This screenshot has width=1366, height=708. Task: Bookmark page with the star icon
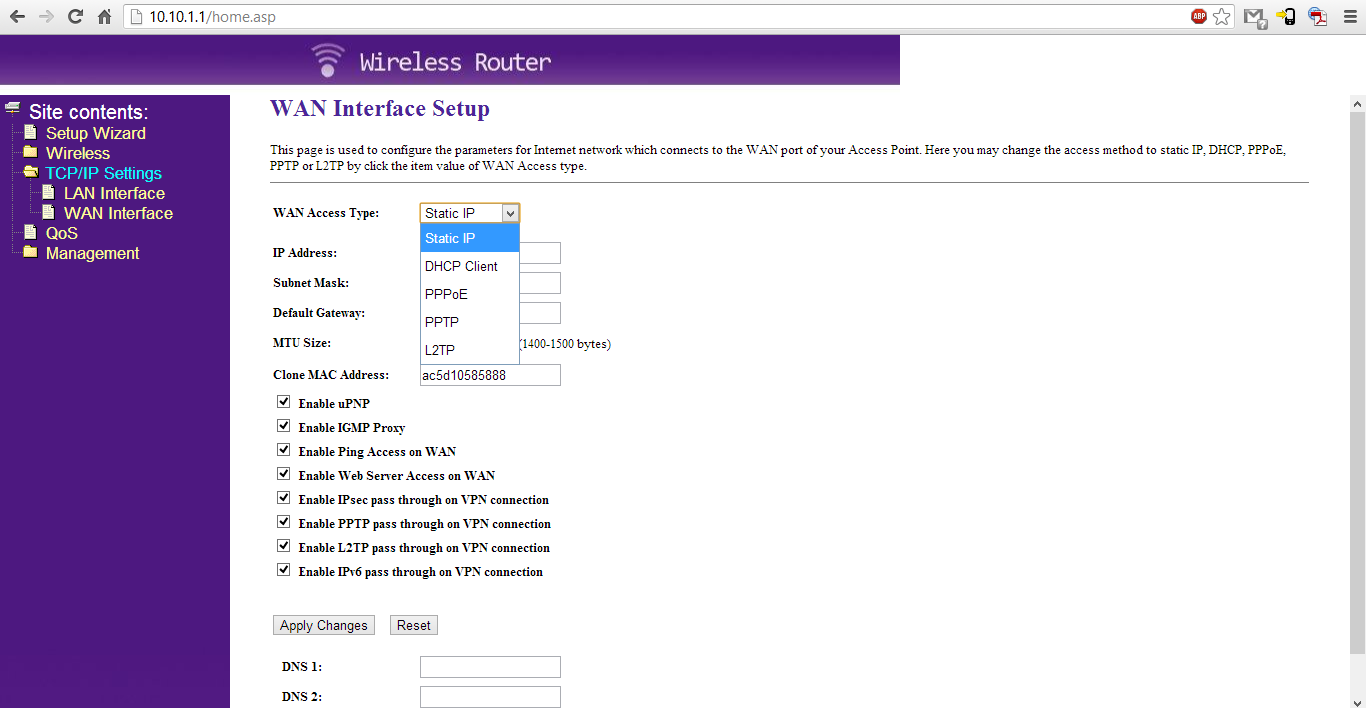coord(1222,17)
